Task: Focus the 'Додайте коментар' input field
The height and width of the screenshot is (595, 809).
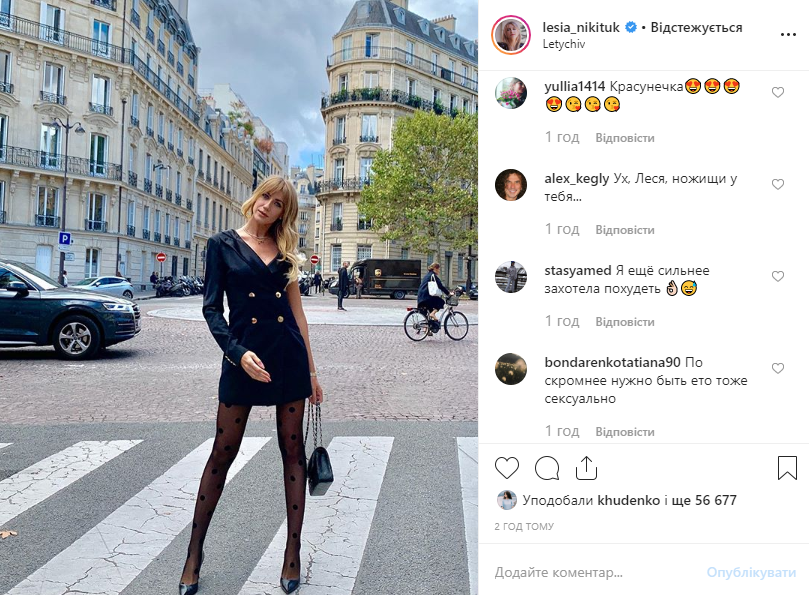Action: click(593, 572)
